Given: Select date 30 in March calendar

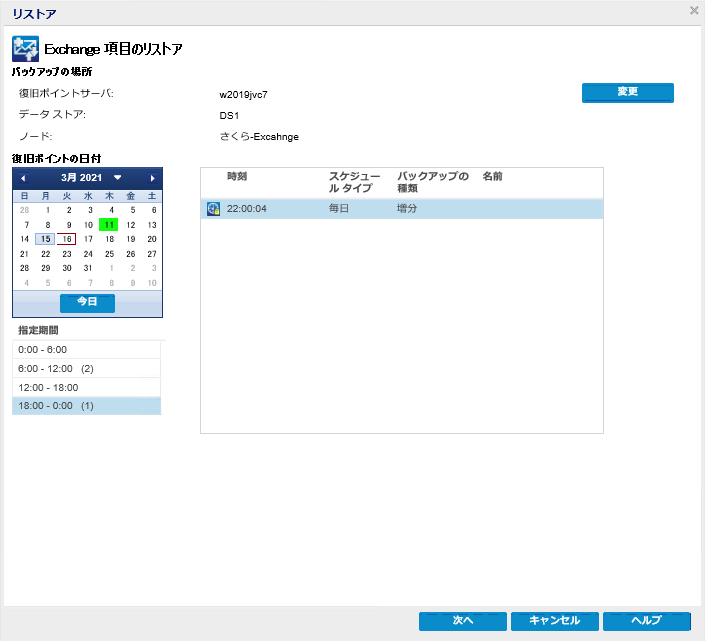Looking at the screenshot, I should (67, 268).
